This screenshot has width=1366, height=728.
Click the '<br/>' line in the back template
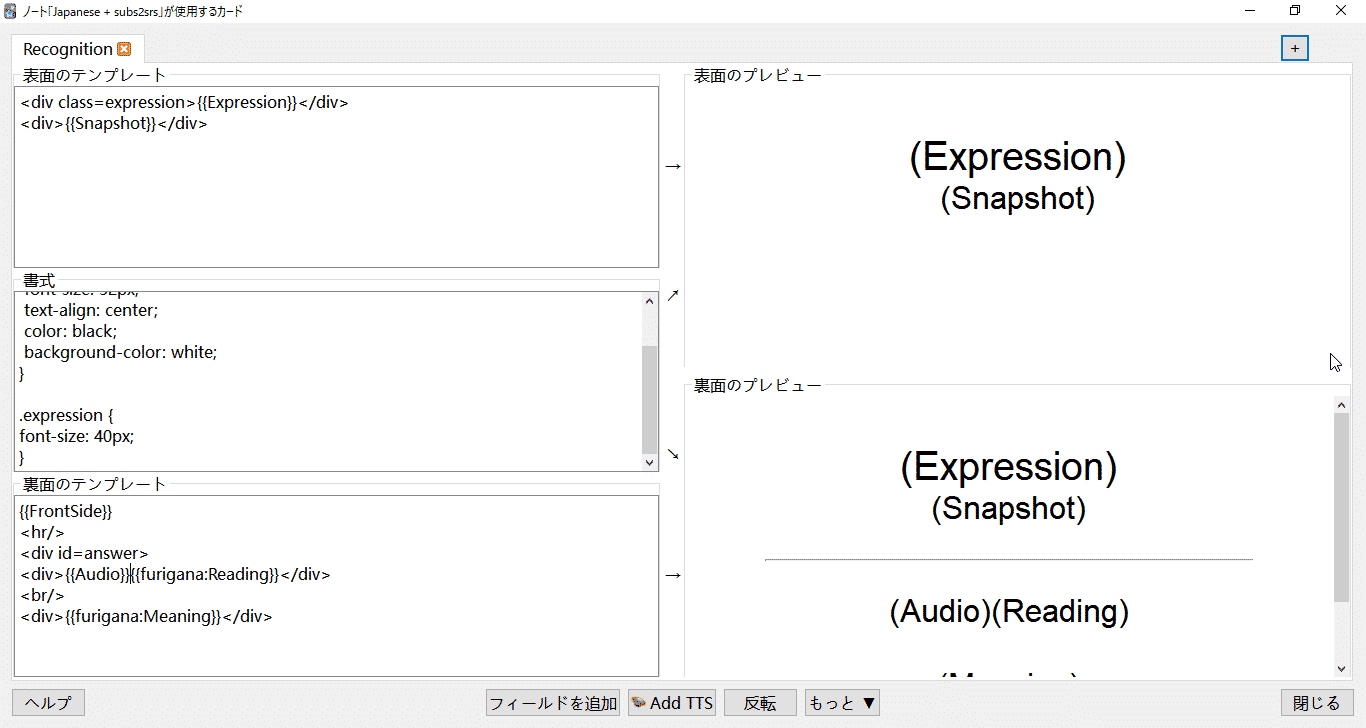coord(42,595)
